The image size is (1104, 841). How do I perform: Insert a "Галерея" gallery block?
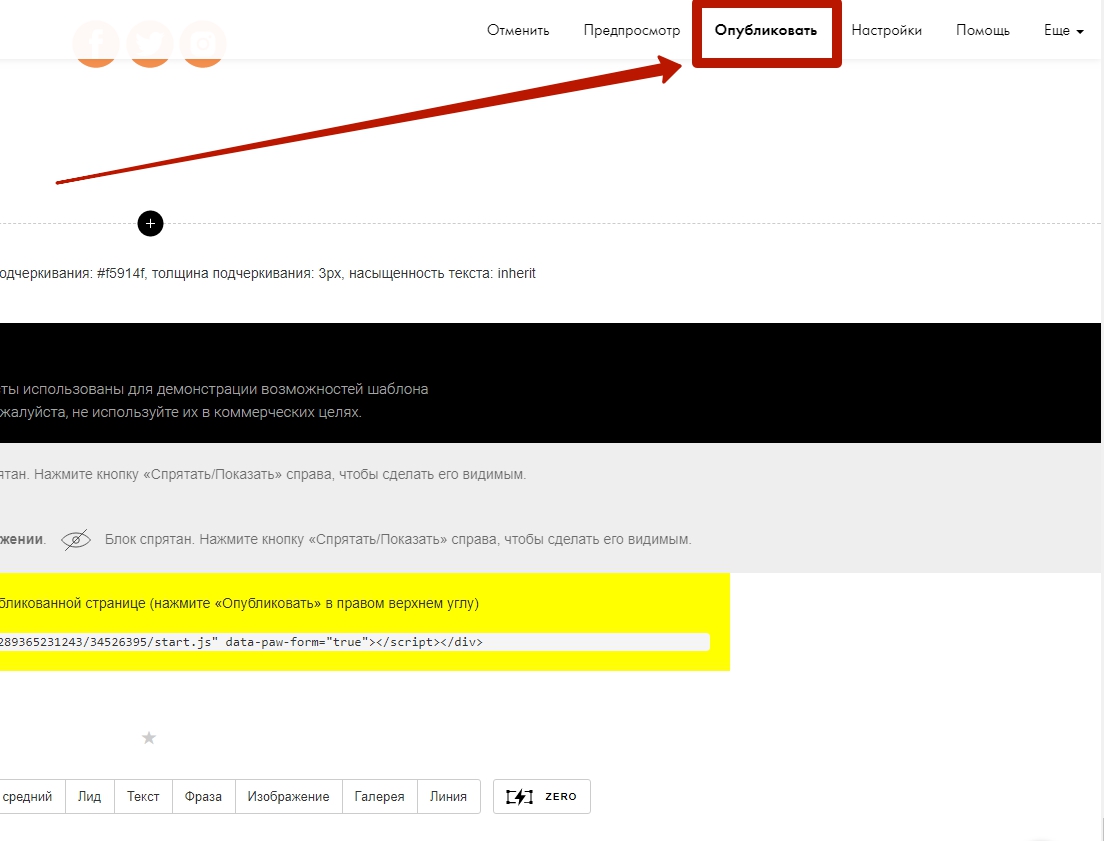click(379, 797)
